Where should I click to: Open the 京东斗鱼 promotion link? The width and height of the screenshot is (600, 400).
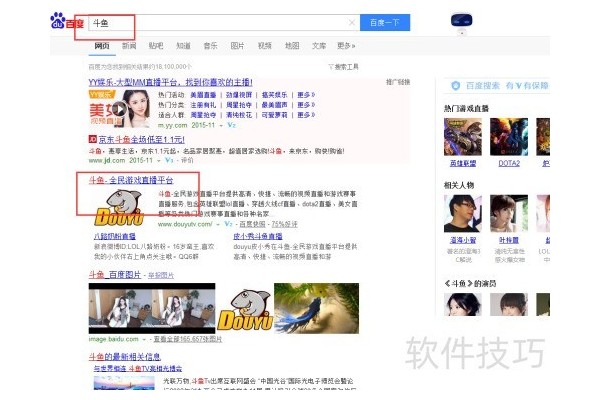click(x=142, y=140)
